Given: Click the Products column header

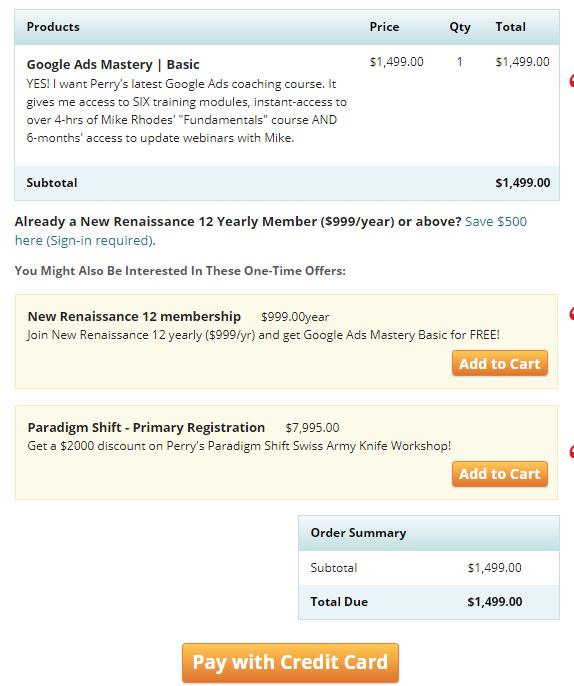Looking at the screenshot, I should [53, 27].
